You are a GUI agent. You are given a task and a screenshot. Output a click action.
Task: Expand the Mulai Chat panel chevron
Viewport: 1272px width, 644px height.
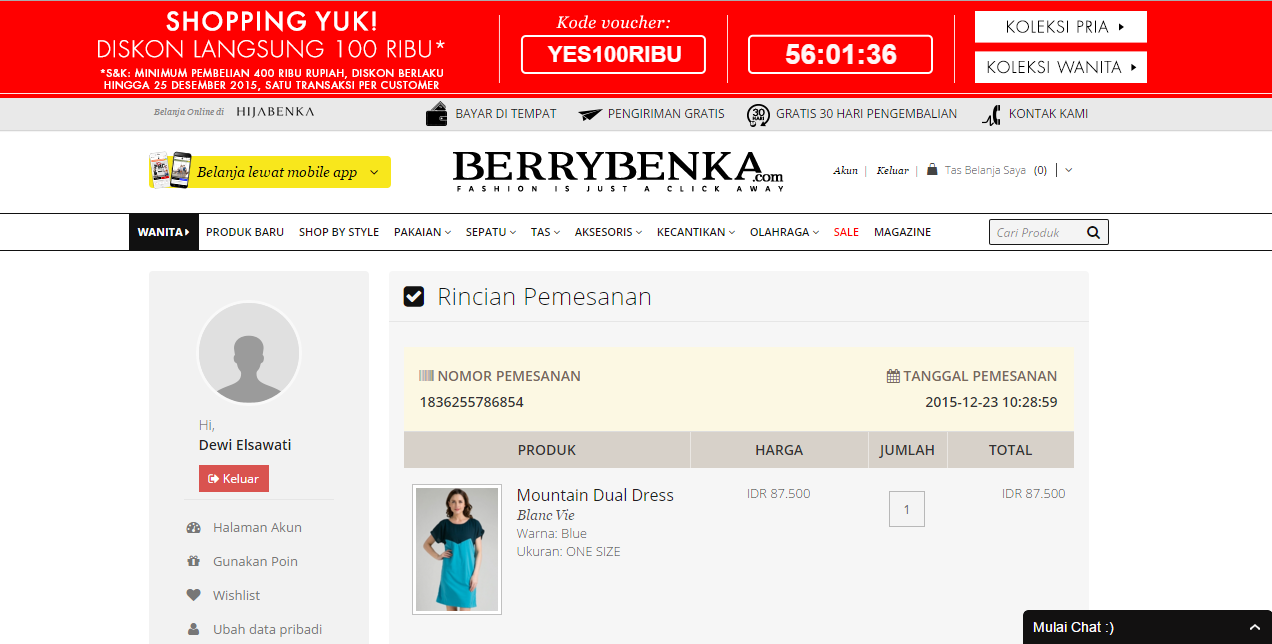[1254, 627]
